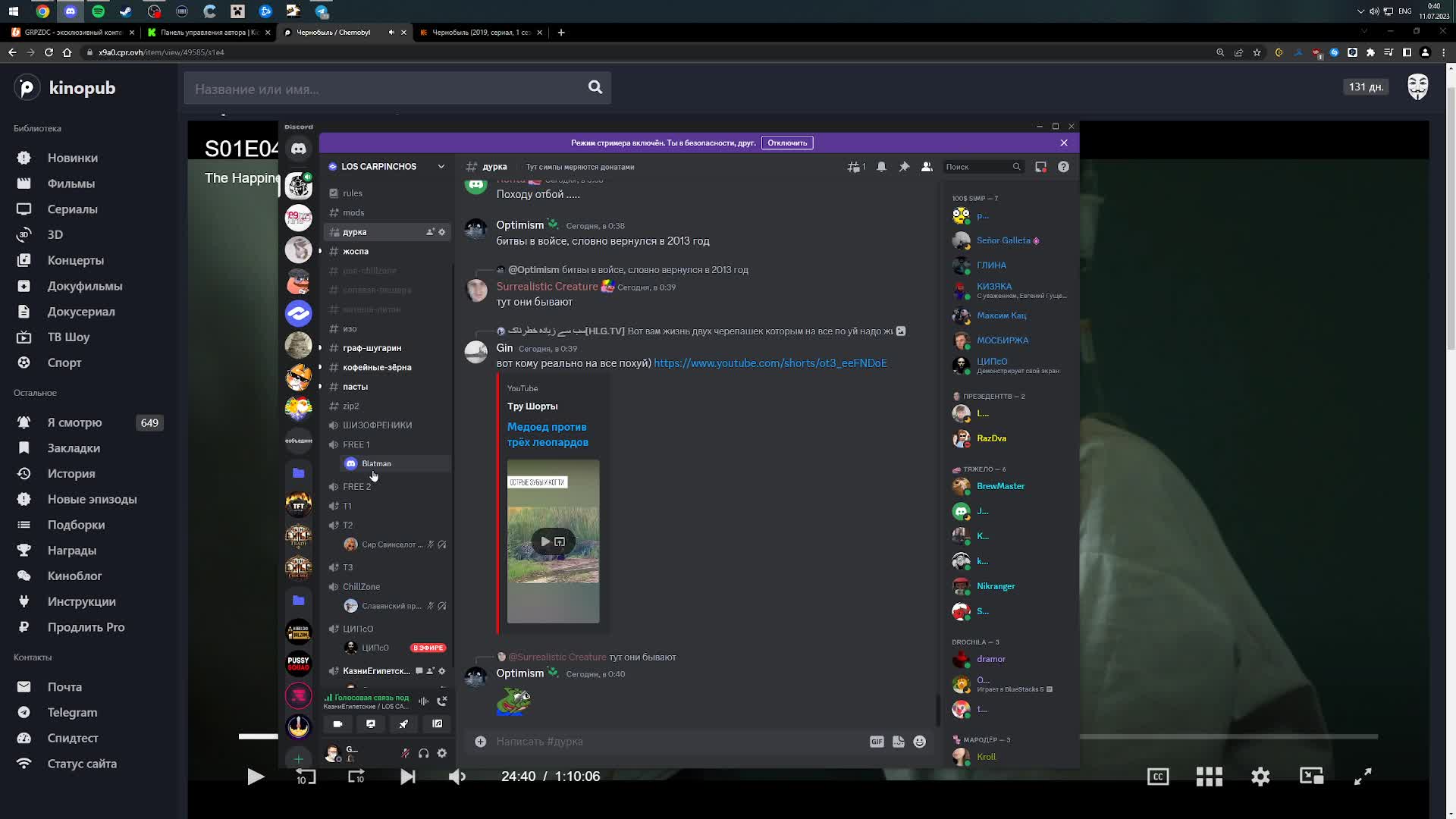Disconnect from voice channel in Discord
The height and width of the screenshot is (819, 1456).
(x=442, y=701)
